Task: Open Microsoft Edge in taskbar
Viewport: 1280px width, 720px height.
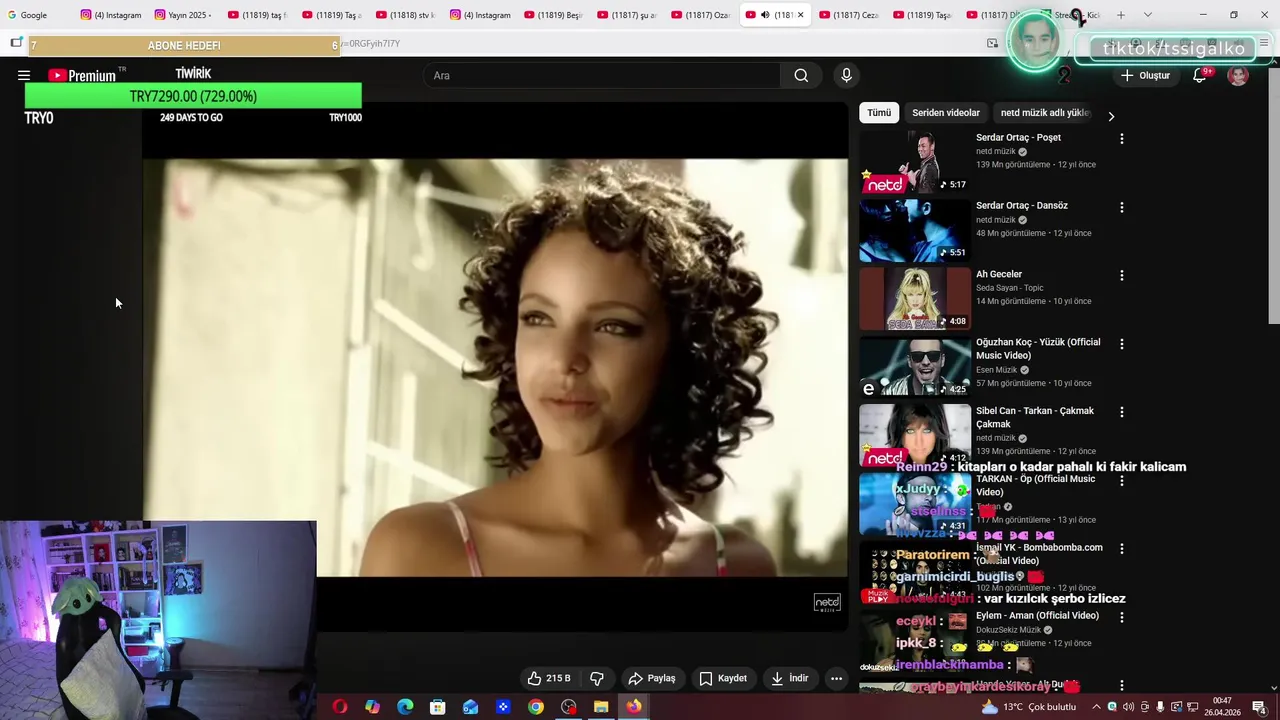Action: coord(405,707)
